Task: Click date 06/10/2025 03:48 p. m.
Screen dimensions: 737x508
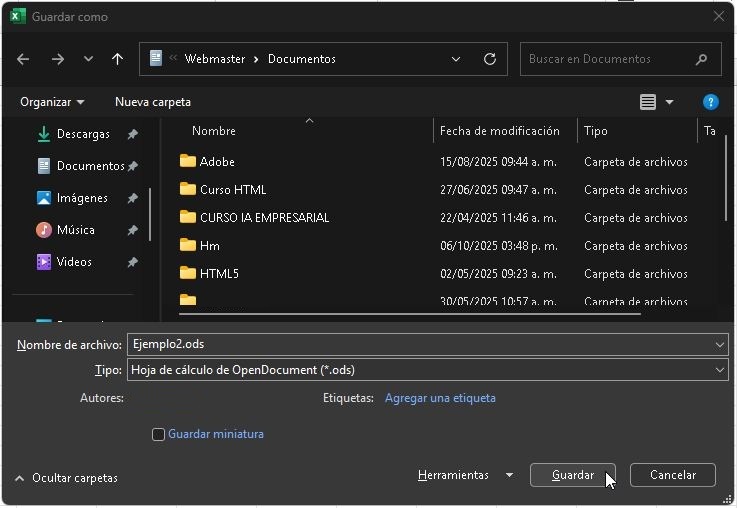Action: click(x=499, y=246)
